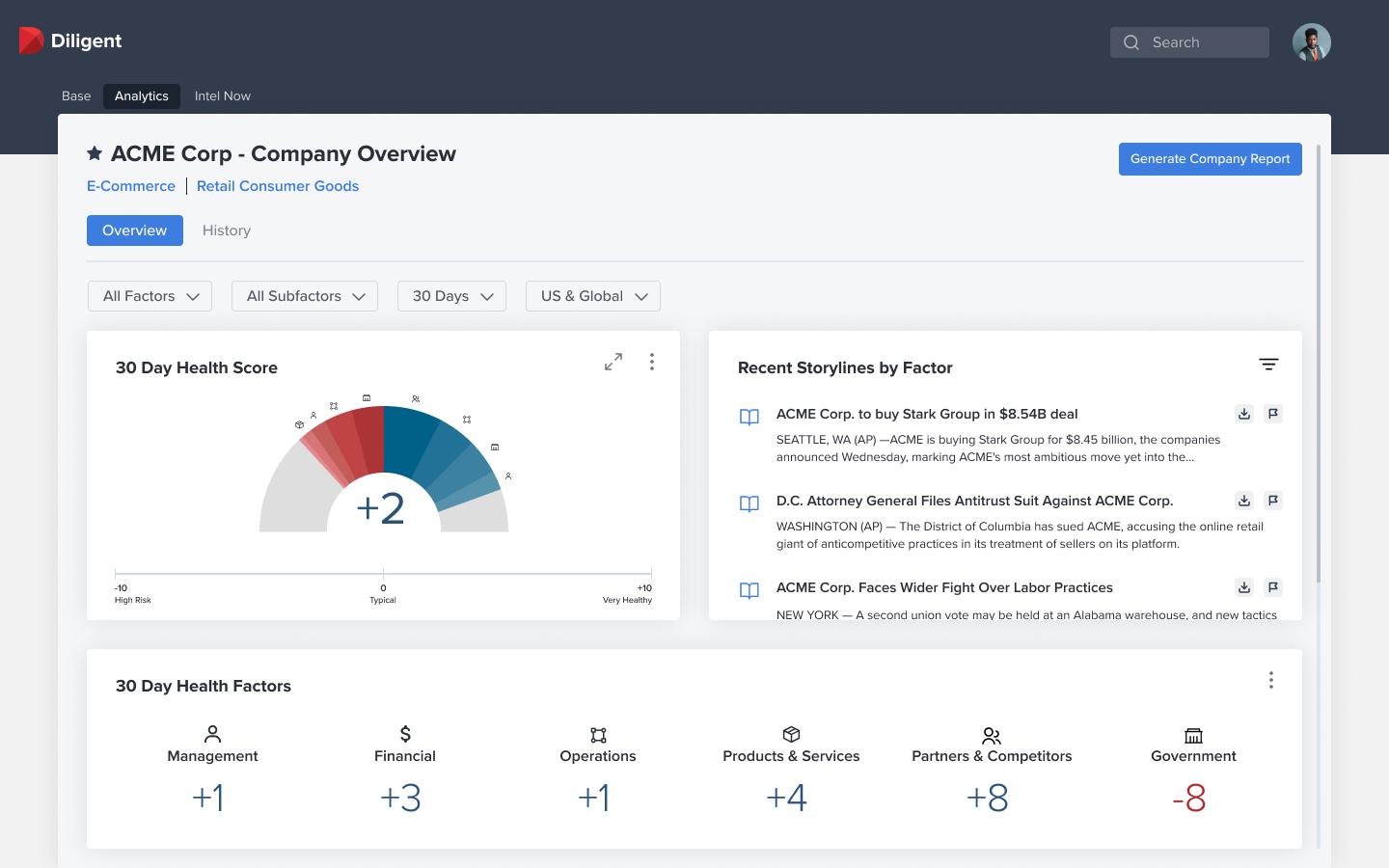Select the Government health factor icon
Screen dimensions: 1389x868
pos(1192,735)
